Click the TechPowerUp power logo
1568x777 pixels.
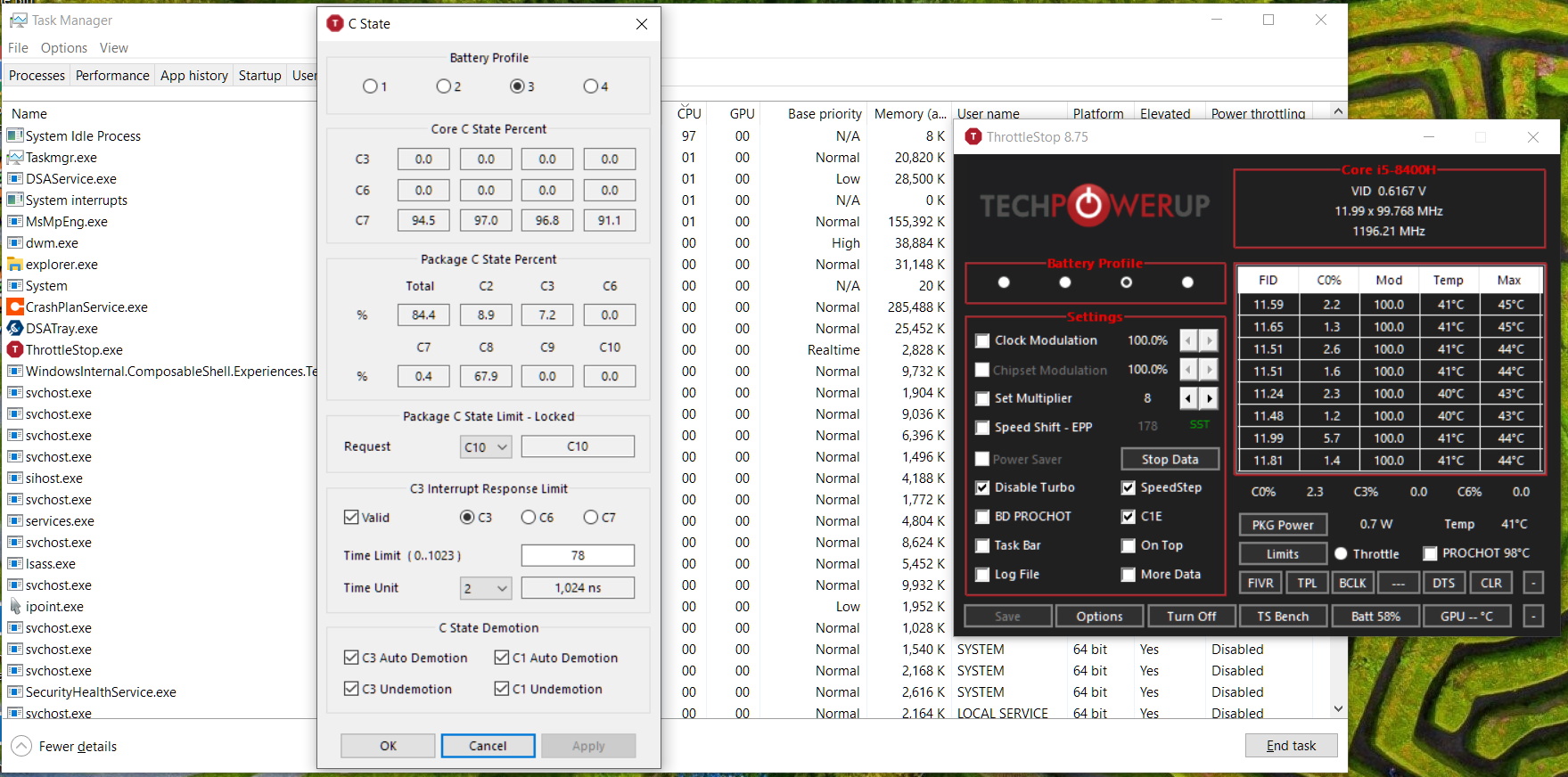point(1088,205)
